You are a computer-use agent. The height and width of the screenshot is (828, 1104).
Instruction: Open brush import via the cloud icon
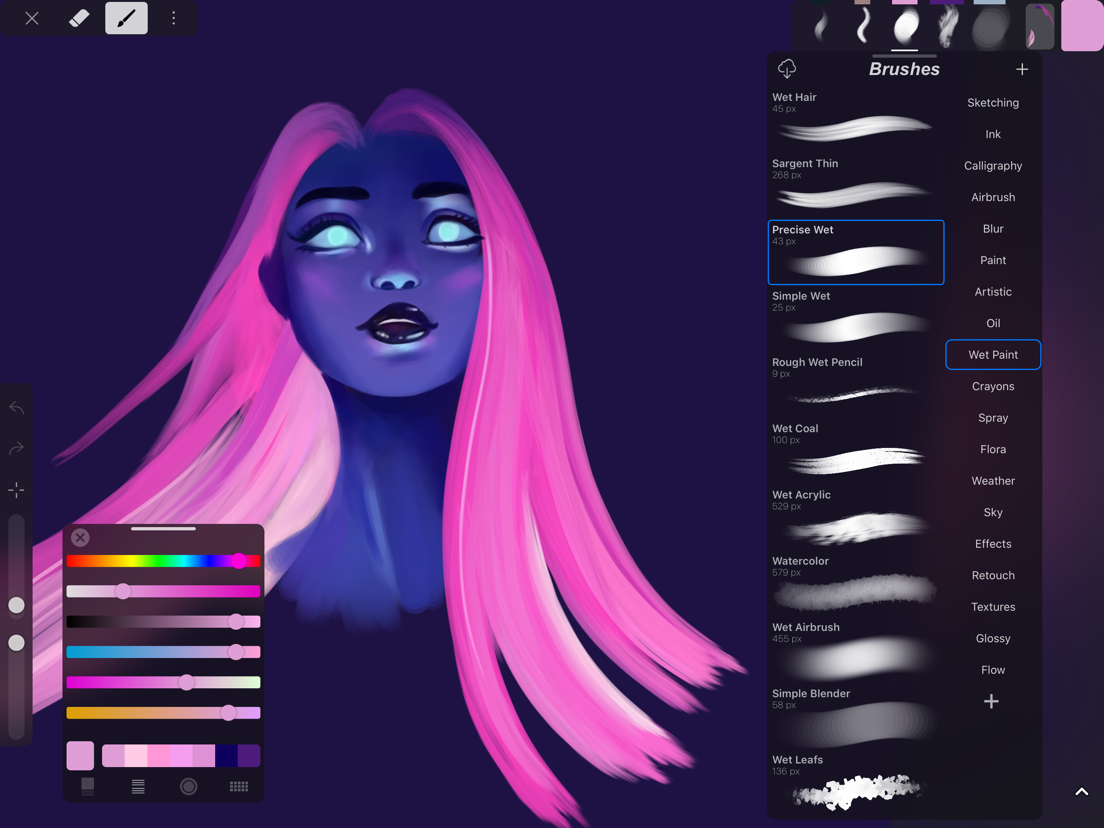[x=787, y=69]
